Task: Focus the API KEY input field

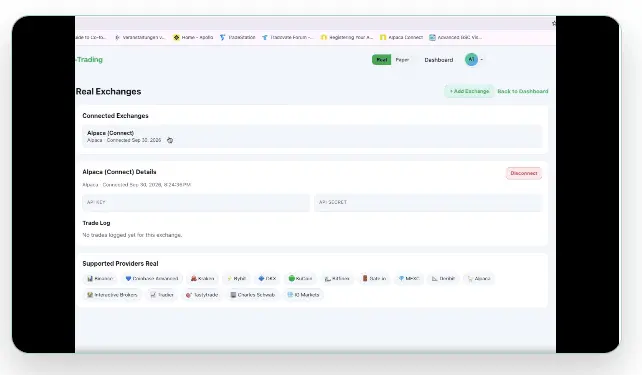Action: tap(196, 203)
